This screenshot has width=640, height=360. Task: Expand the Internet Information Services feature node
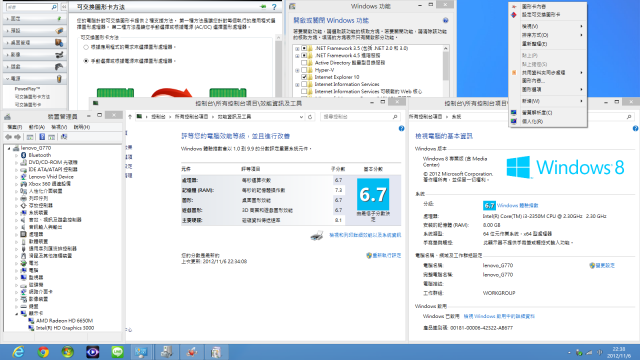[297, 85]
